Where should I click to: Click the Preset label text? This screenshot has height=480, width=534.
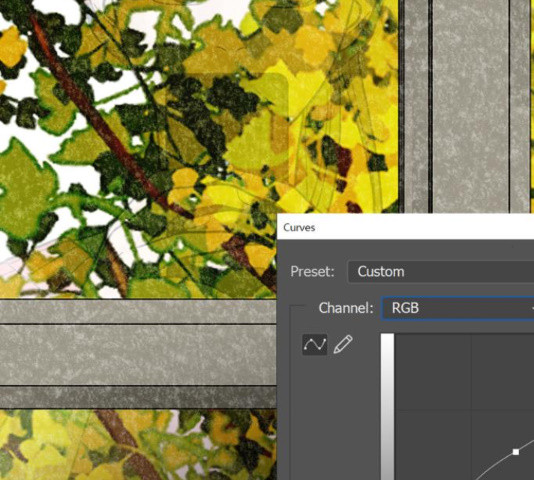(312, 272)
